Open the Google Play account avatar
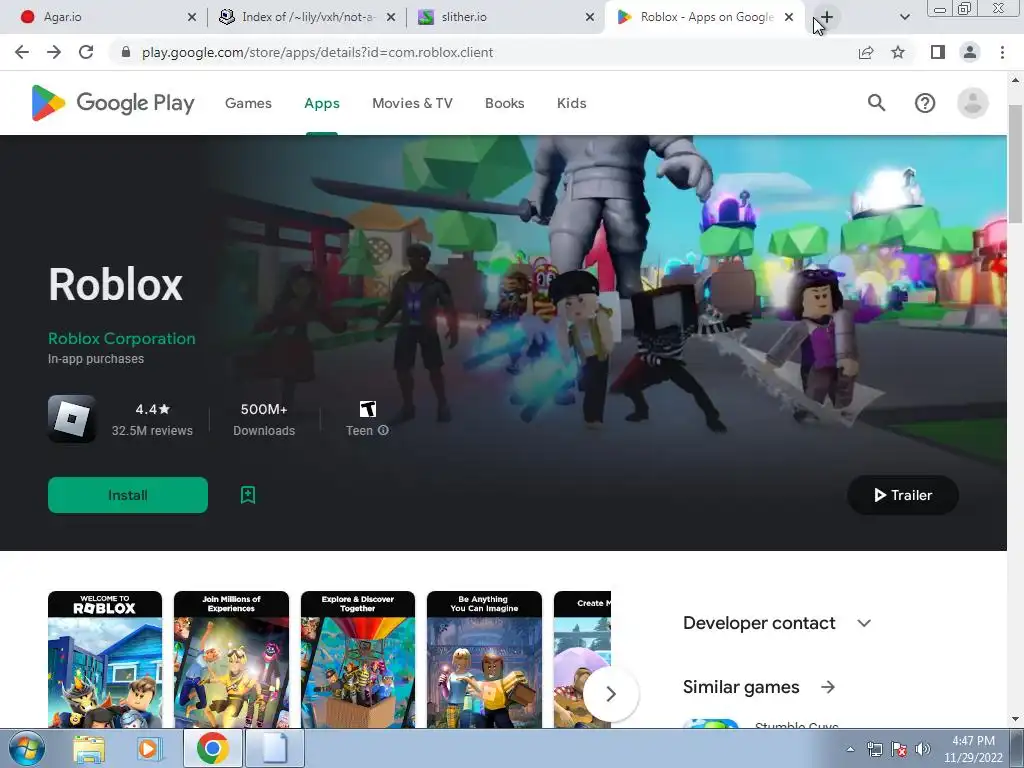The image size is (1024, 768). coord(972,103)
